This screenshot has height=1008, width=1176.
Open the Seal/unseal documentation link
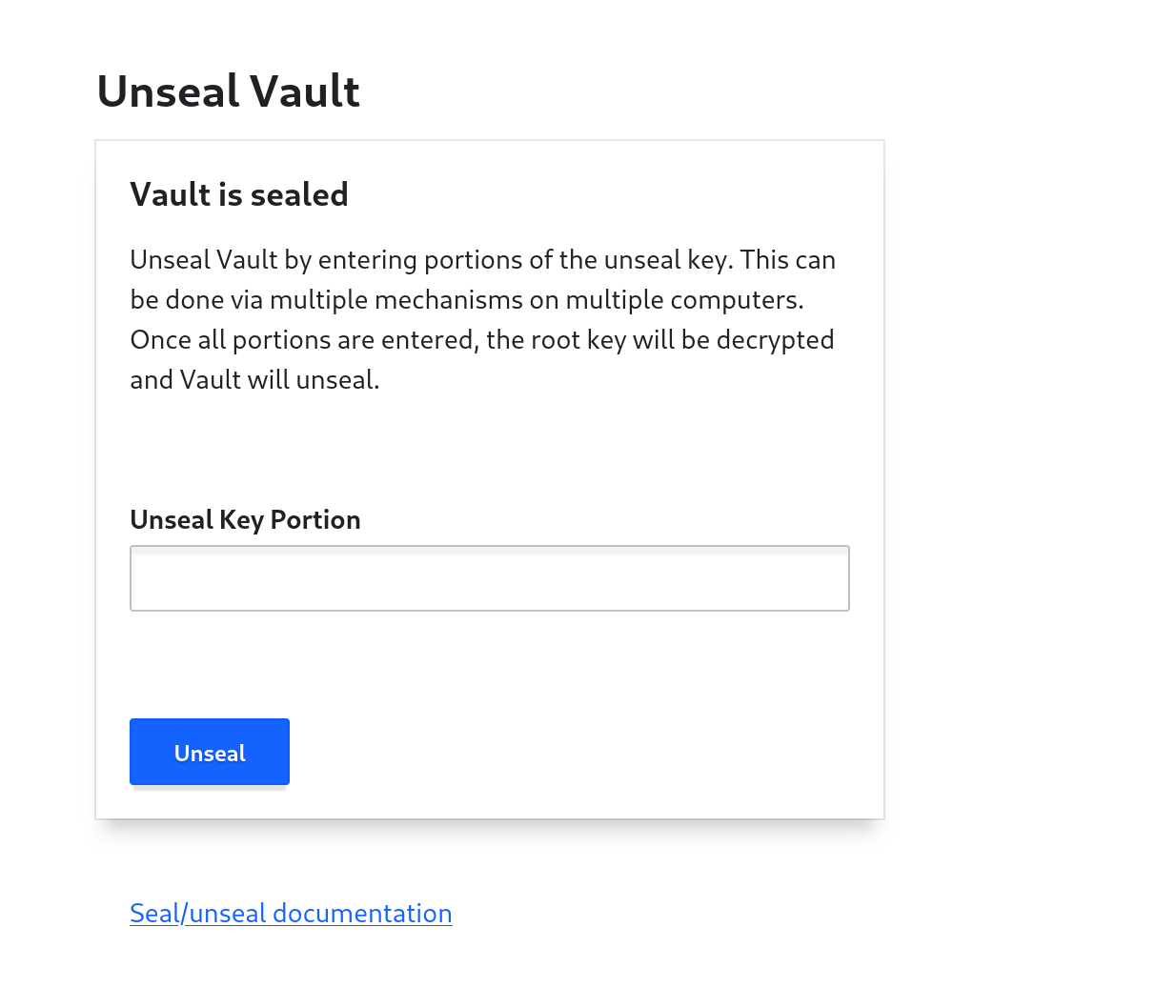point(291,913)
